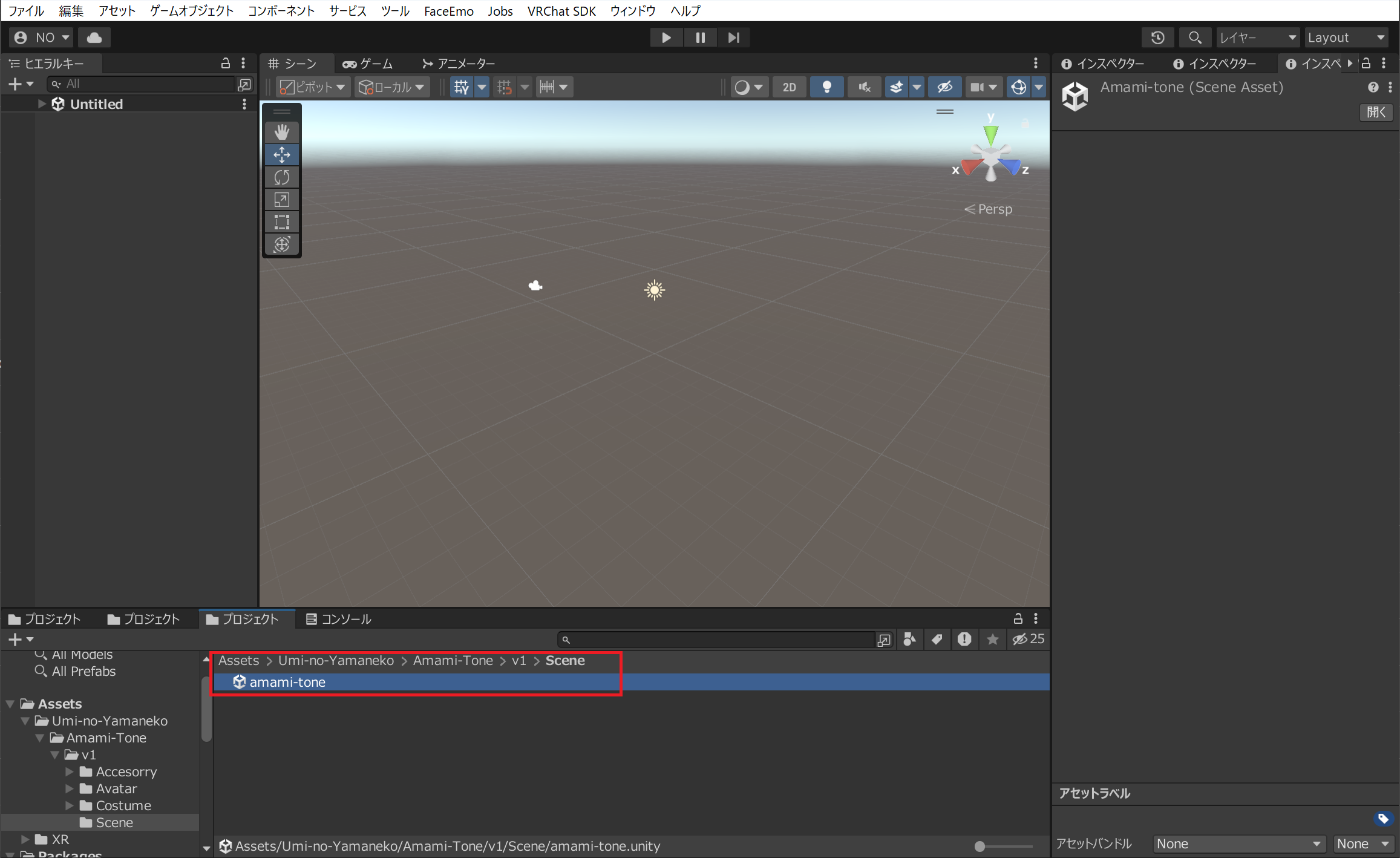
Task: Click the Amami-Tone breadcrumb link
Action: 453,661
